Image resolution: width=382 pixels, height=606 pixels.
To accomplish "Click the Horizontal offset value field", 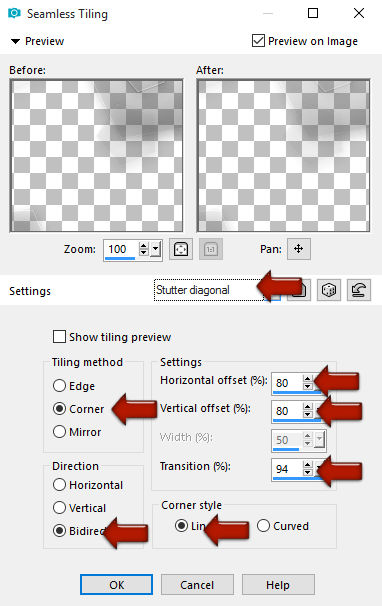I will (287, 383).
